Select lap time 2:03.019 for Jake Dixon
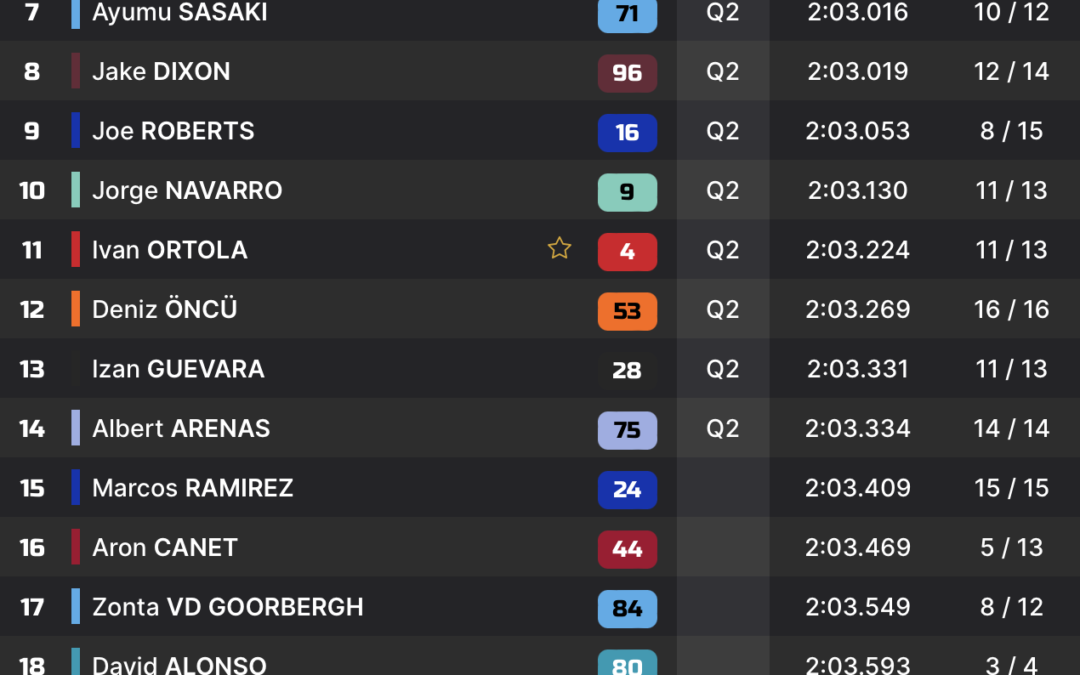Image resolution: width=1080 pixels, height=675 pixels. [x=858, y=72]
